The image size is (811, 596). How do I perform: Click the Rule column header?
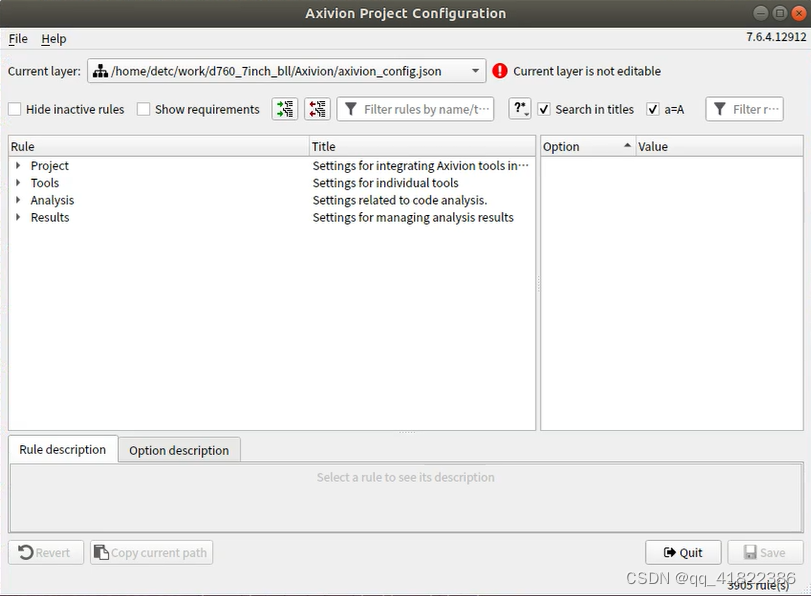pyautogui.click(x=159, y=146)
